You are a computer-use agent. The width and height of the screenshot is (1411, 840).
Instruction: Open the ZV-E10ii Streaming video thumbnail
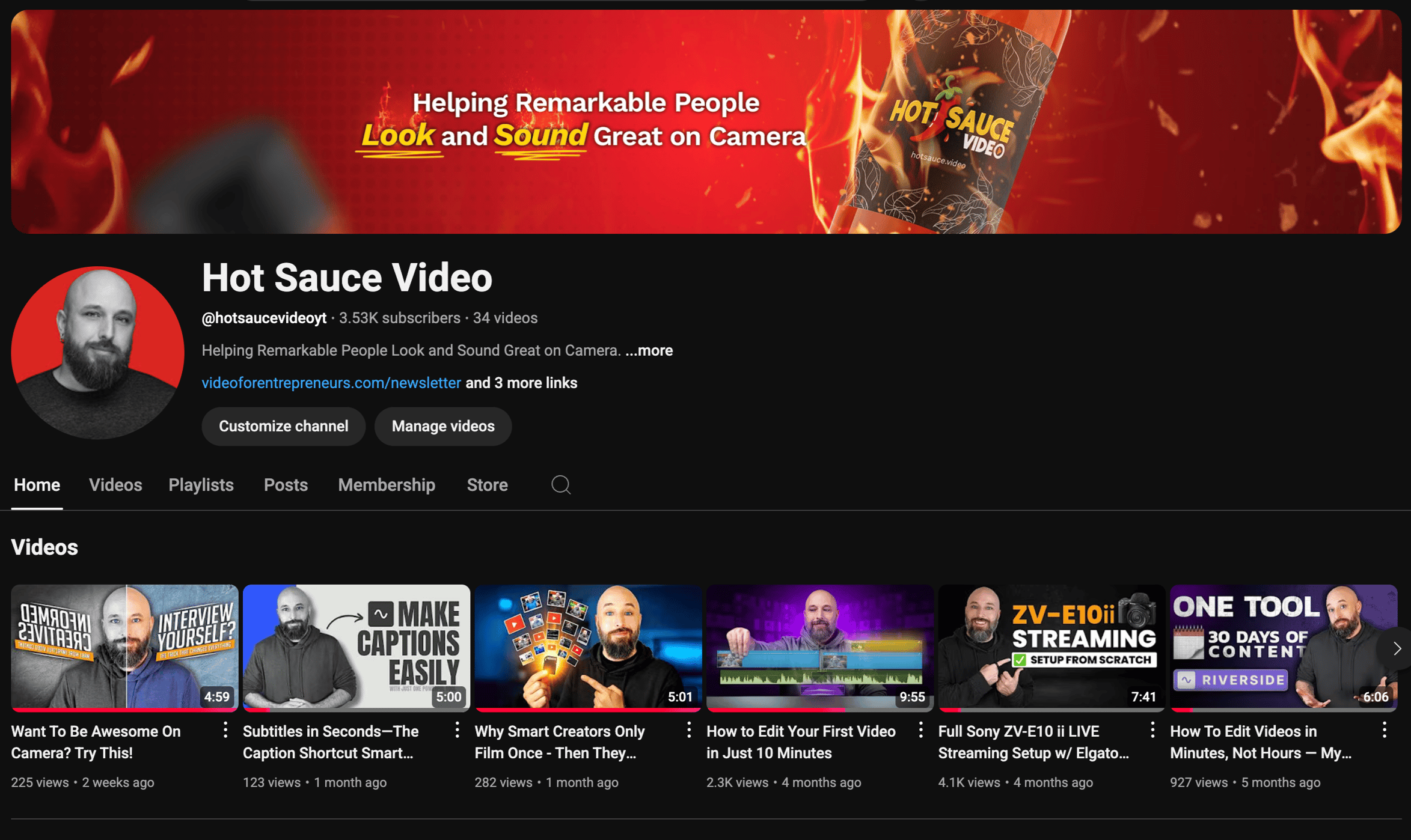click(x=1051, y=648)
